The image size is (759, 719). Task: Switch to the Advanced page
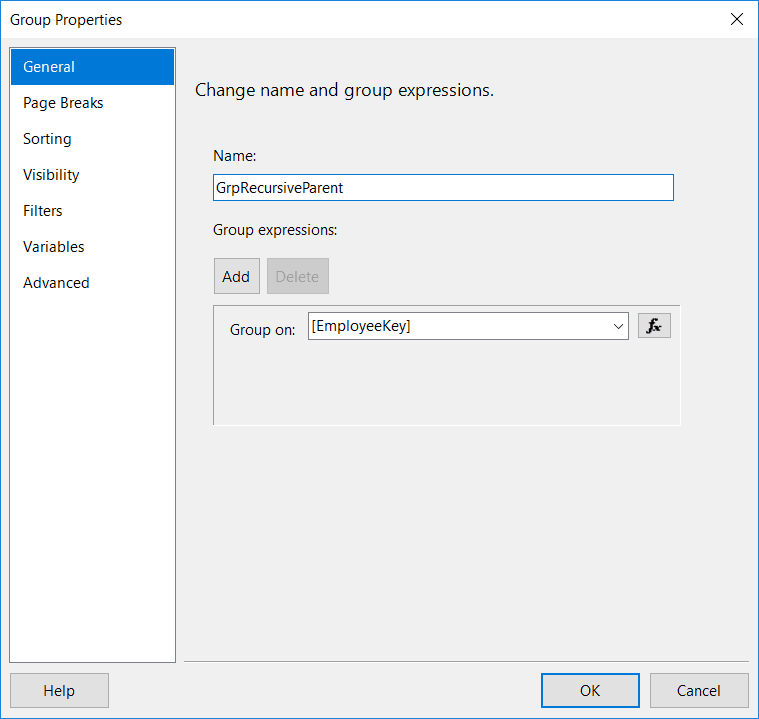56,283
